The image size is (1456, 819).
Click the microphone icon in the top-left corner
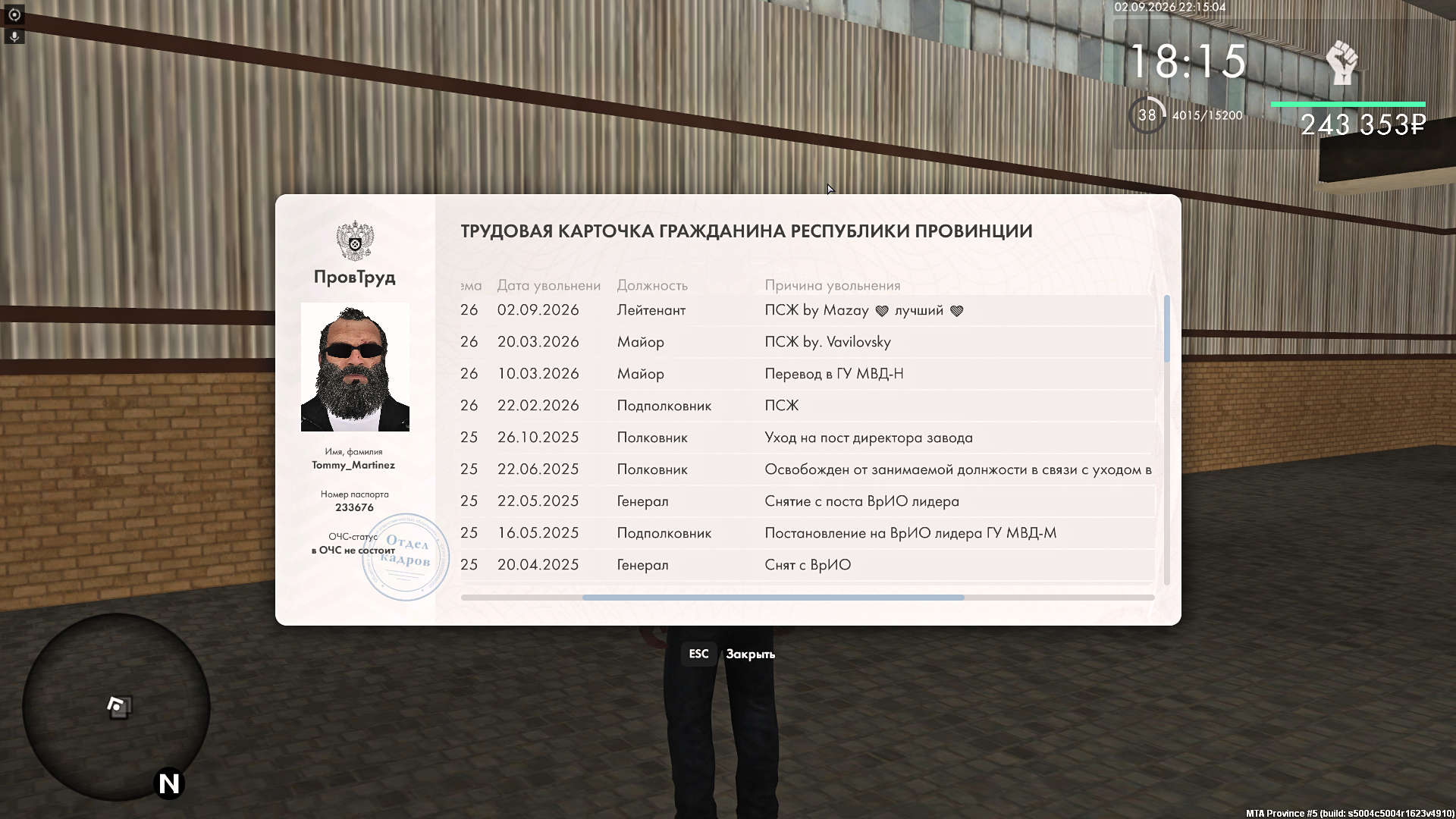[14, 36]
